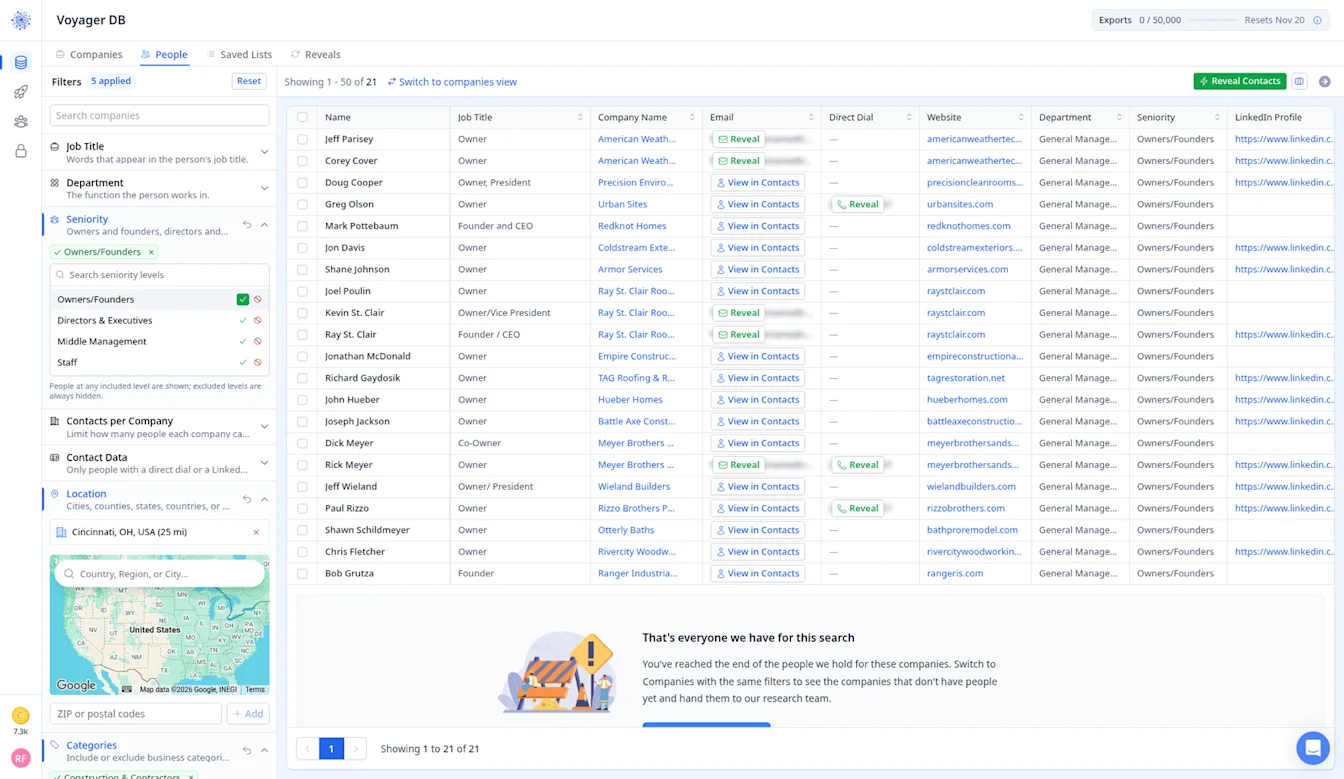Image resolution: width=1344 pixels, height=779 pixels.
Task: Open the team people icon in sidebar
Action: [x=21, y=122]
